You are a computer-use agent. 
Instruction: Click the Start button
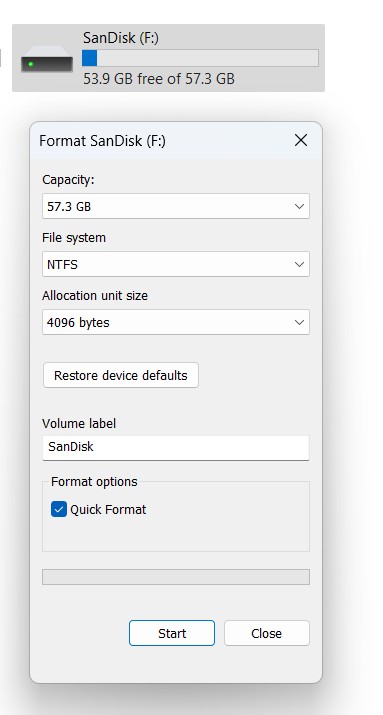[172, 633]
